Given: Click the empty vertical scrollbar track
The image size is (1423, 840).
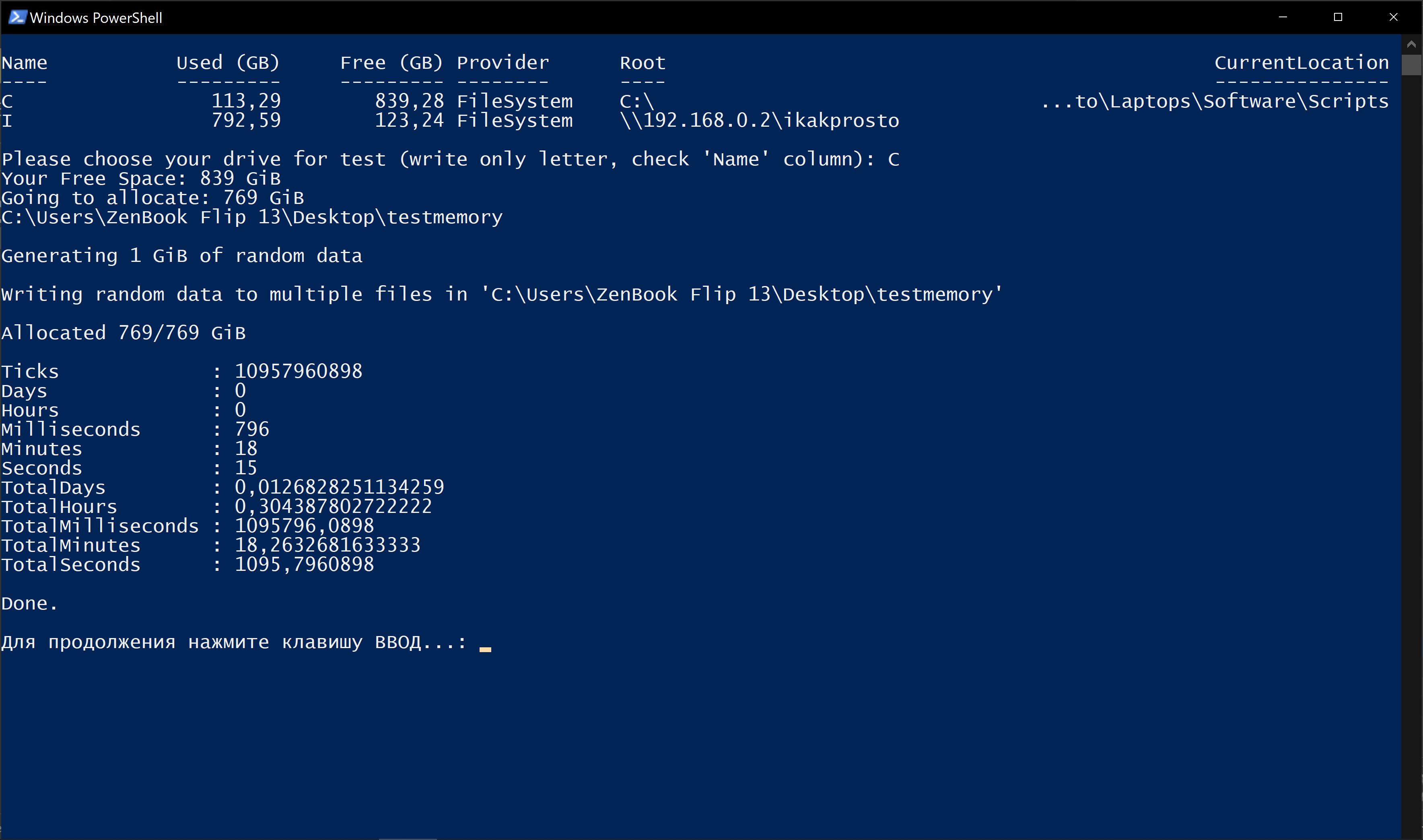Looking at the screenshot, I should tap(1411, 453).
